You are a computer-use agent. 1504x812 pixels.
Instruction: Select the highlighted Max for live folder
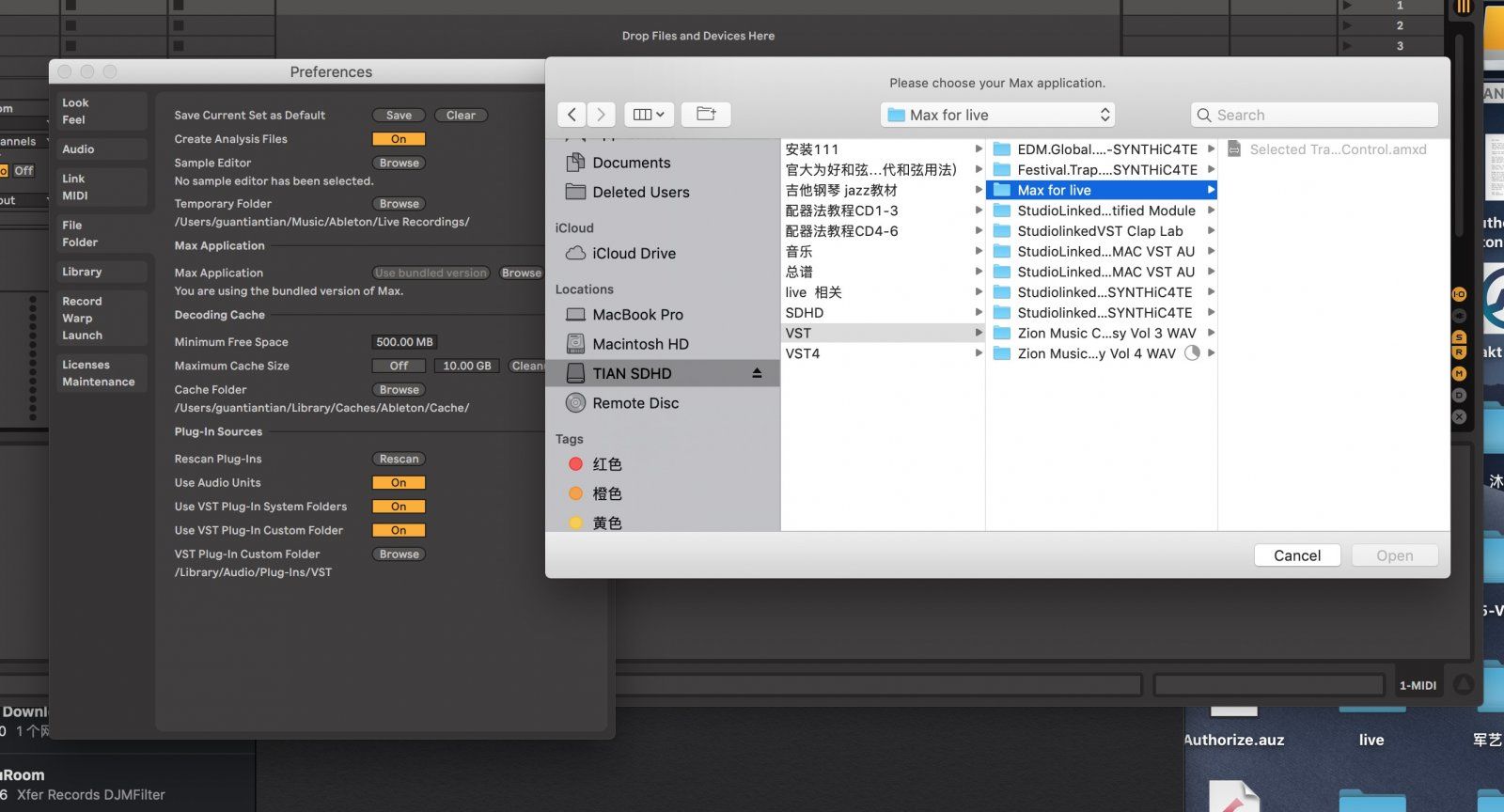(1102, 190)
